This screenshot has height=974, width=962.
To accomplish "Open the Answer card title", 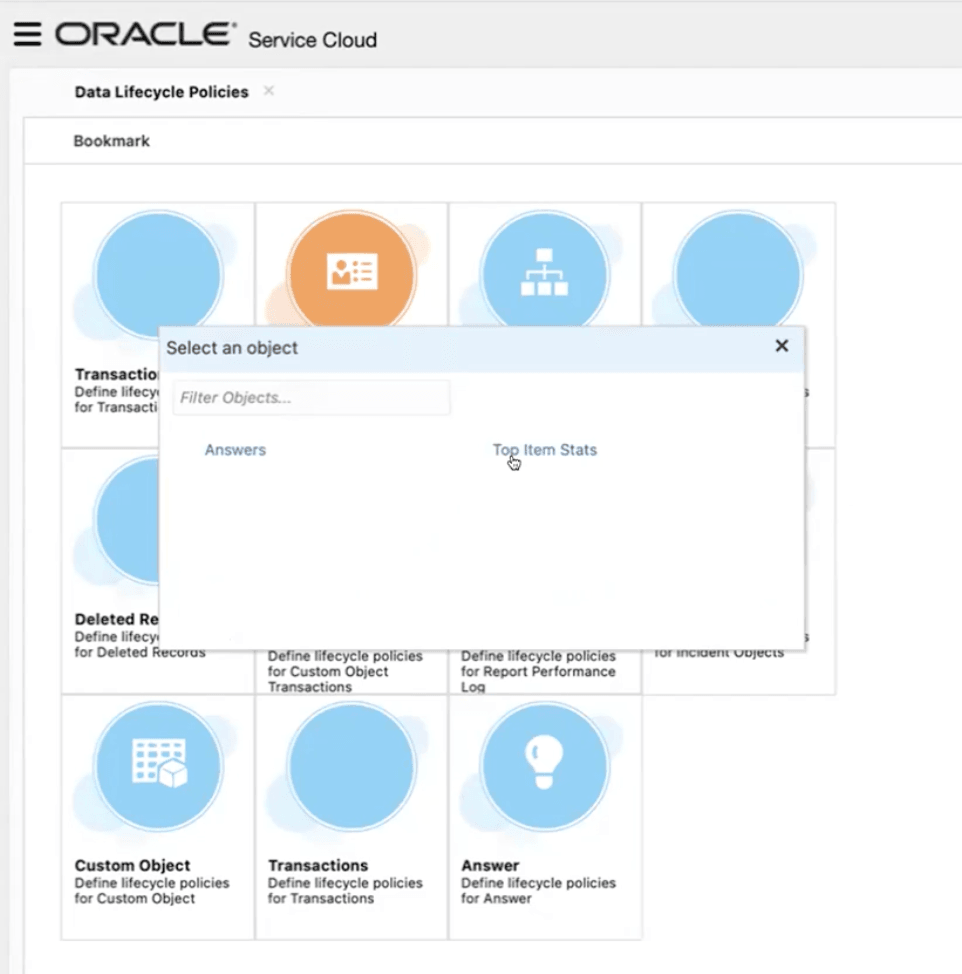I will click(490, 865).
